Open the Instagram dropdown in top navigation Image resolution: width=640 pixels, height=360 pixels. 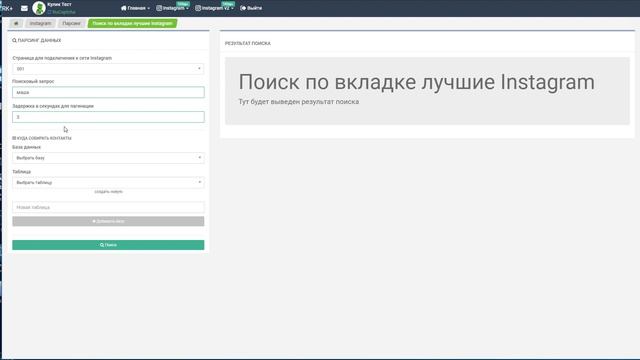point(172,8)
